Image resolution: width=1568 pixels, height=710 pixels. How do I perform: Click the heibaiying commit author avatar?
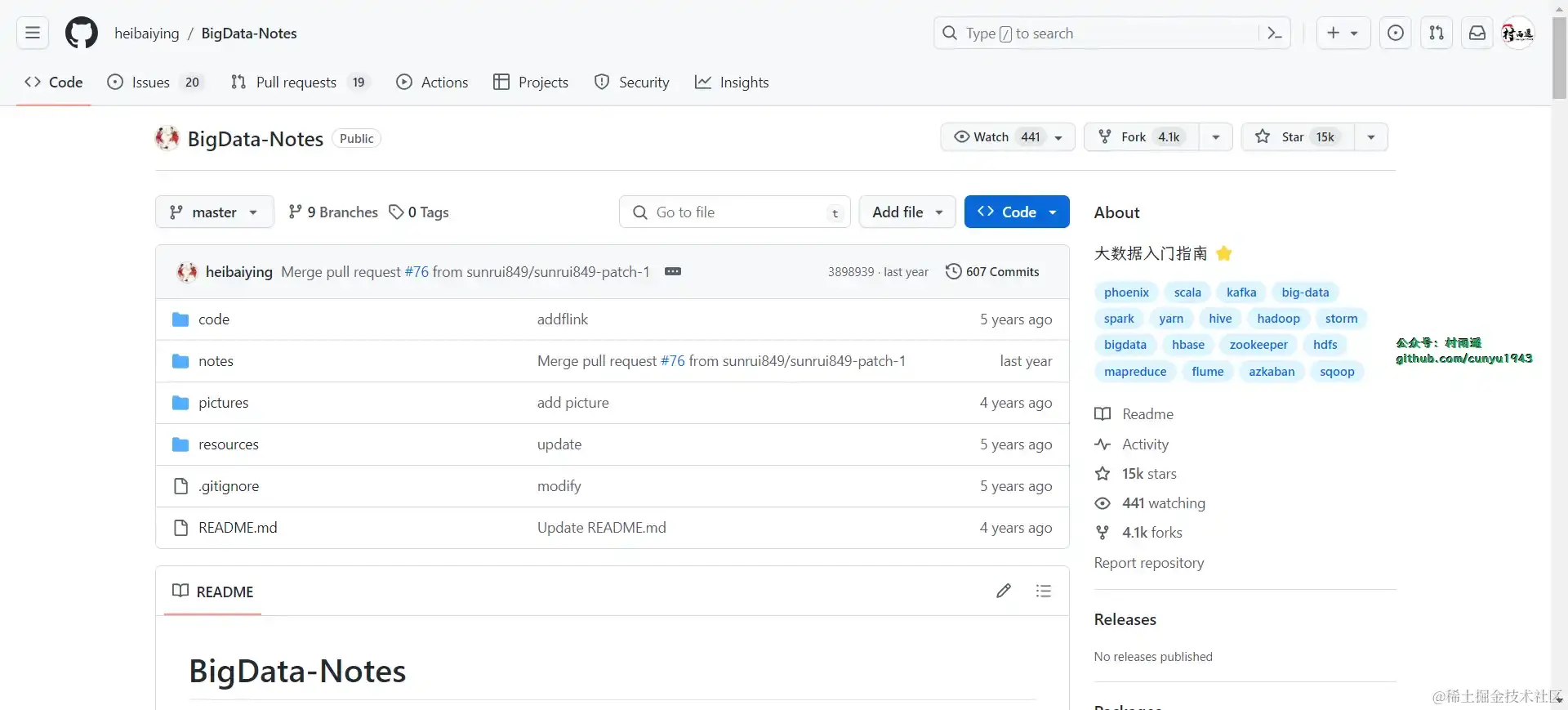187,272
